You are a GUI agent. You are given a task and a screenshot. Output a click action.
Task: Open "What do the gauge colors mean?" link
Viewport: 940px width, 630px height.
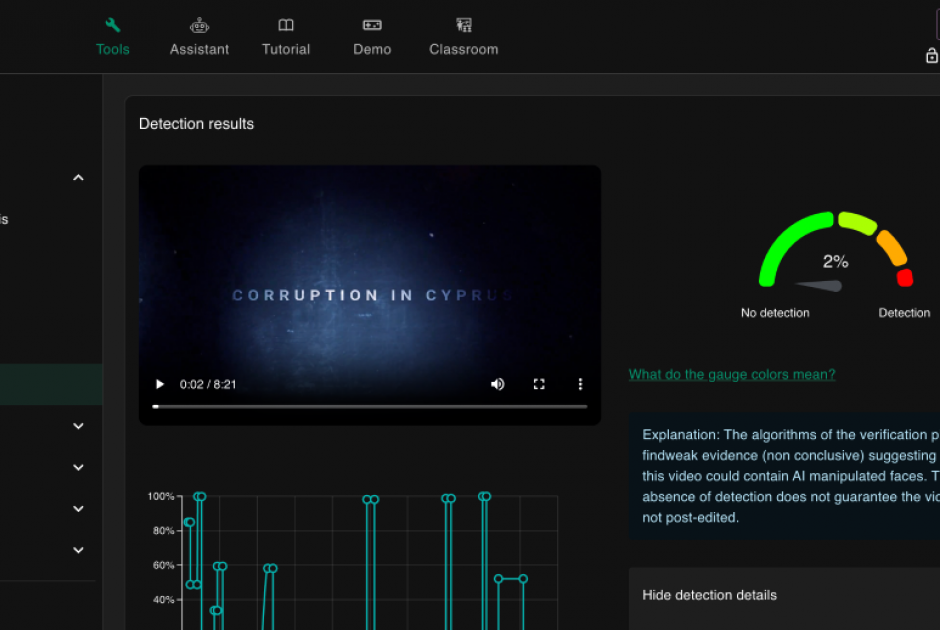click(731, 374)
